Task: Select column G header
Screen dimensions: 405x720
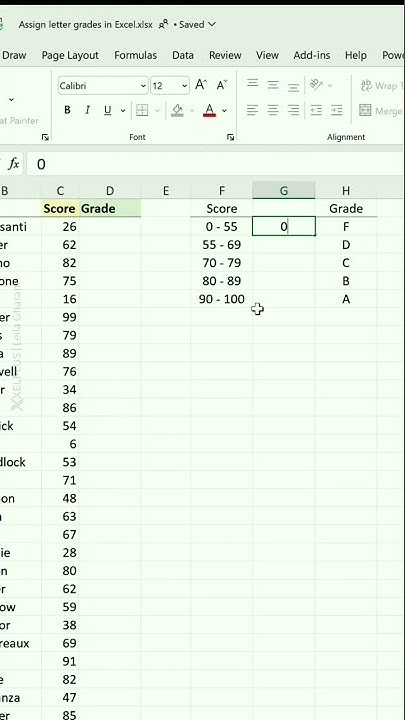Action: point(284,191)
